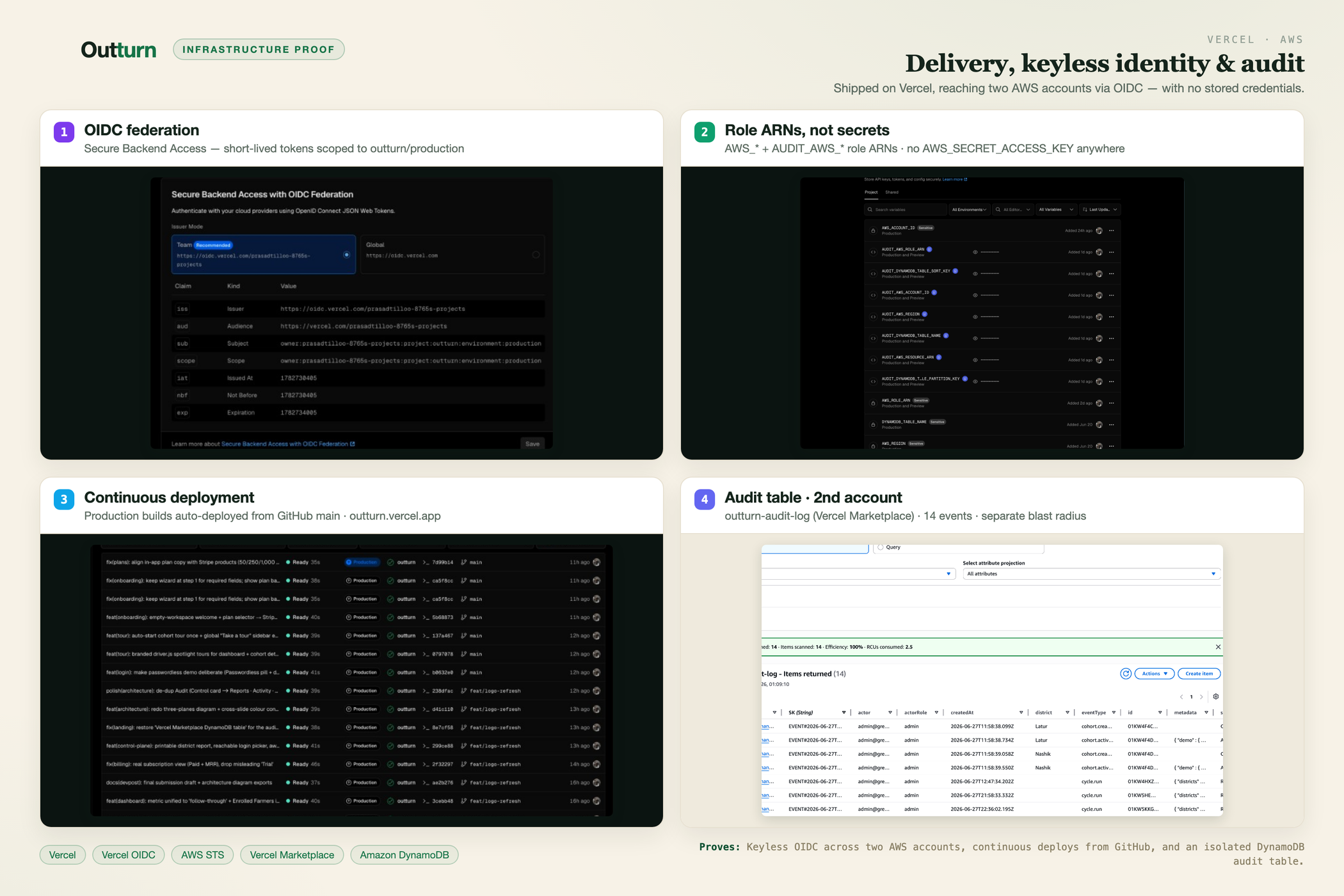
Task: Expand the All Environments filter dropdown
Action: tap(969, 209)
